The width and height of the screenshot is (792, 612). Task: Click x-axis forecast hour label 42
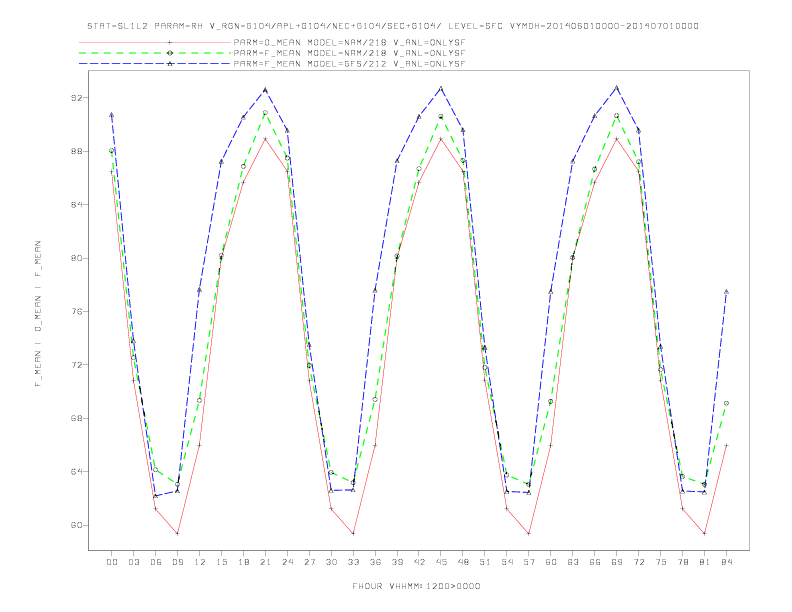419,562
